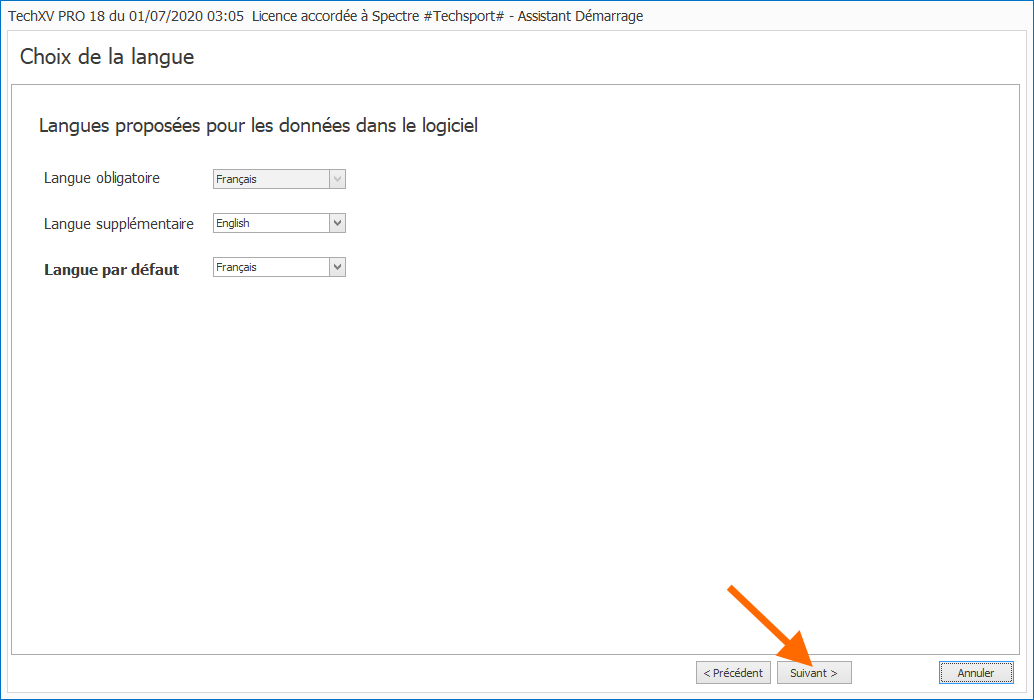
Task: Click the orange arrow pointing at Suivant
Action: click(x=770, y=626)
